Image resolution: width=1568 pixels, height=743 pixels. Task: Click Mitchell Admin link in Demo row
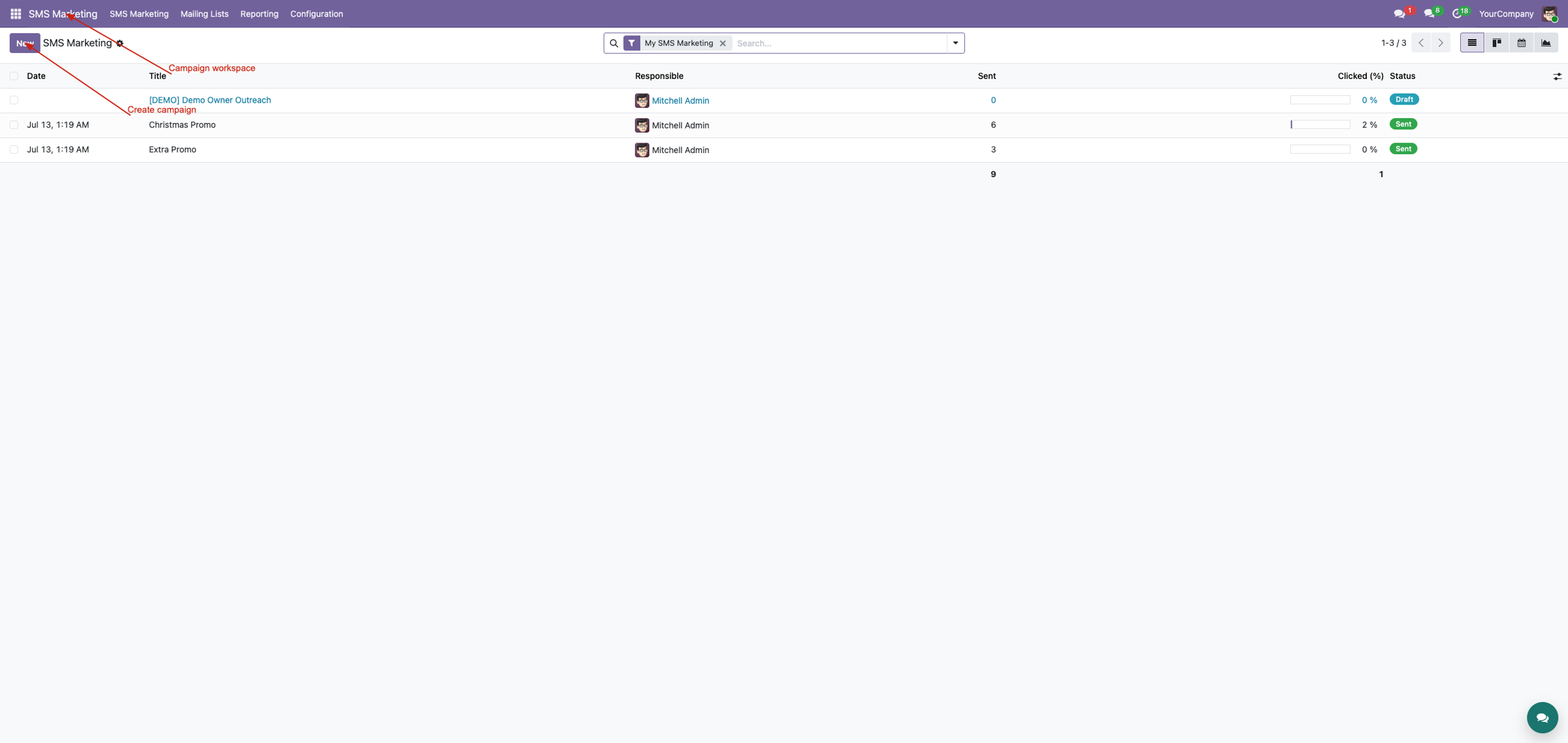point(680,101)
